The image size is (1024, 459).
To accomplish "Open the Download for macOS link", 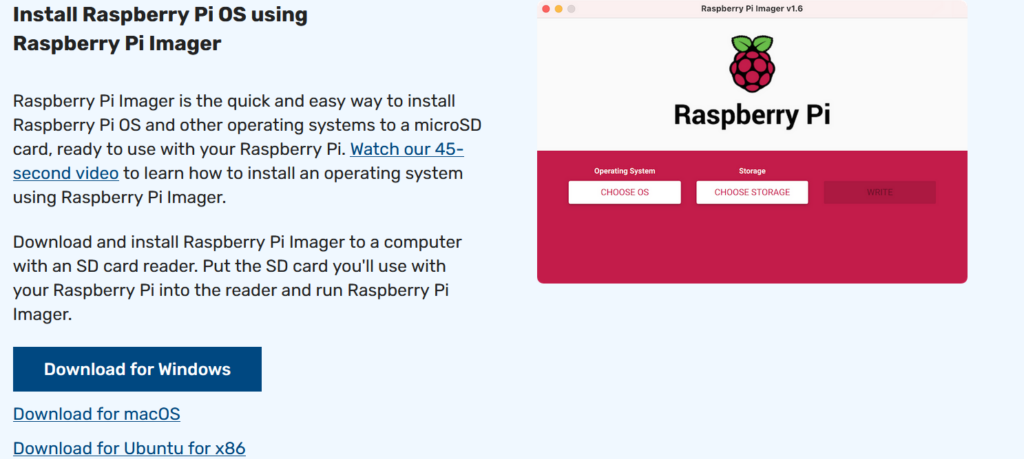I will coord(96,414).
